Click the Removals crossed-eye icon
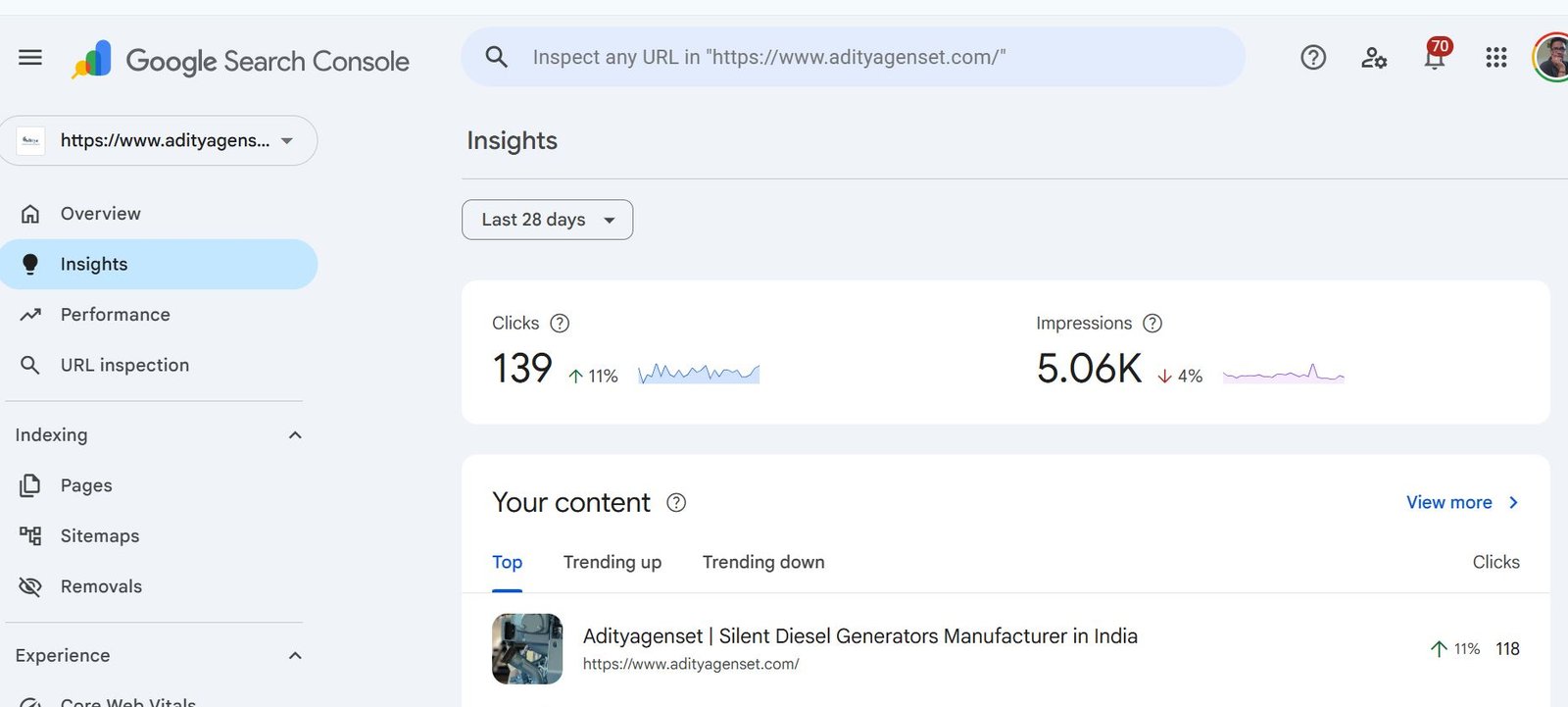 click(x=30, y=586)
